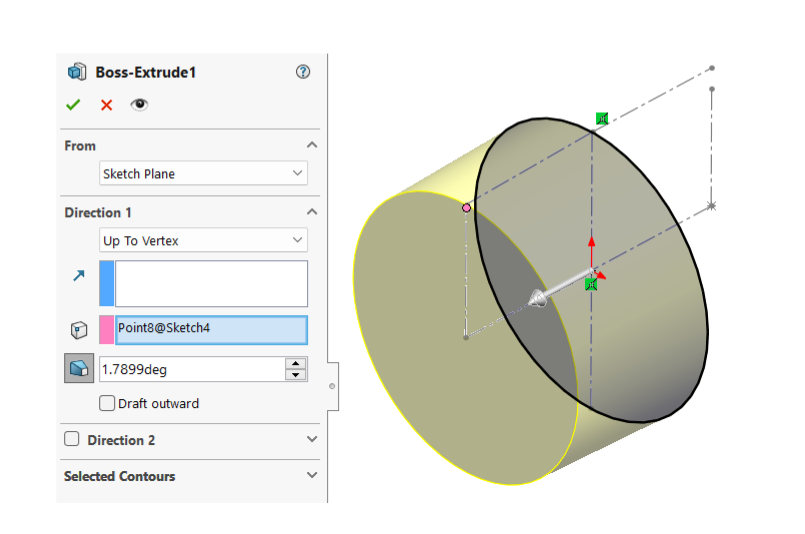The width and height of the screenshot is (805, 534).
Task: Toggle the Draft On/Off button
Action: coord(79,369)
